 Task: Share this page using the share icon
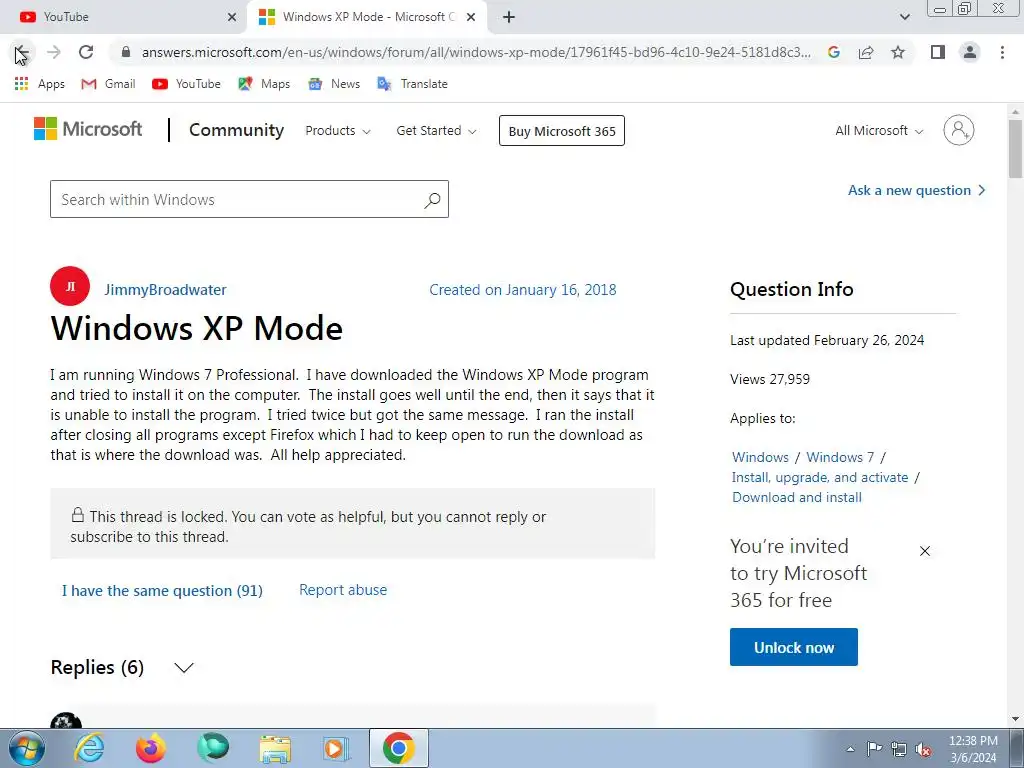(x=866, y=52)
